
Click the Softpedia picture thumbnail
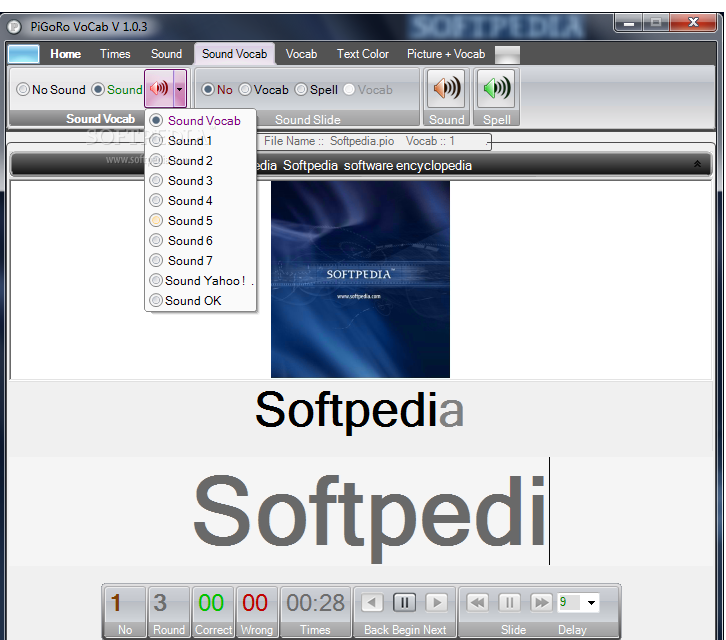(360, 279)
